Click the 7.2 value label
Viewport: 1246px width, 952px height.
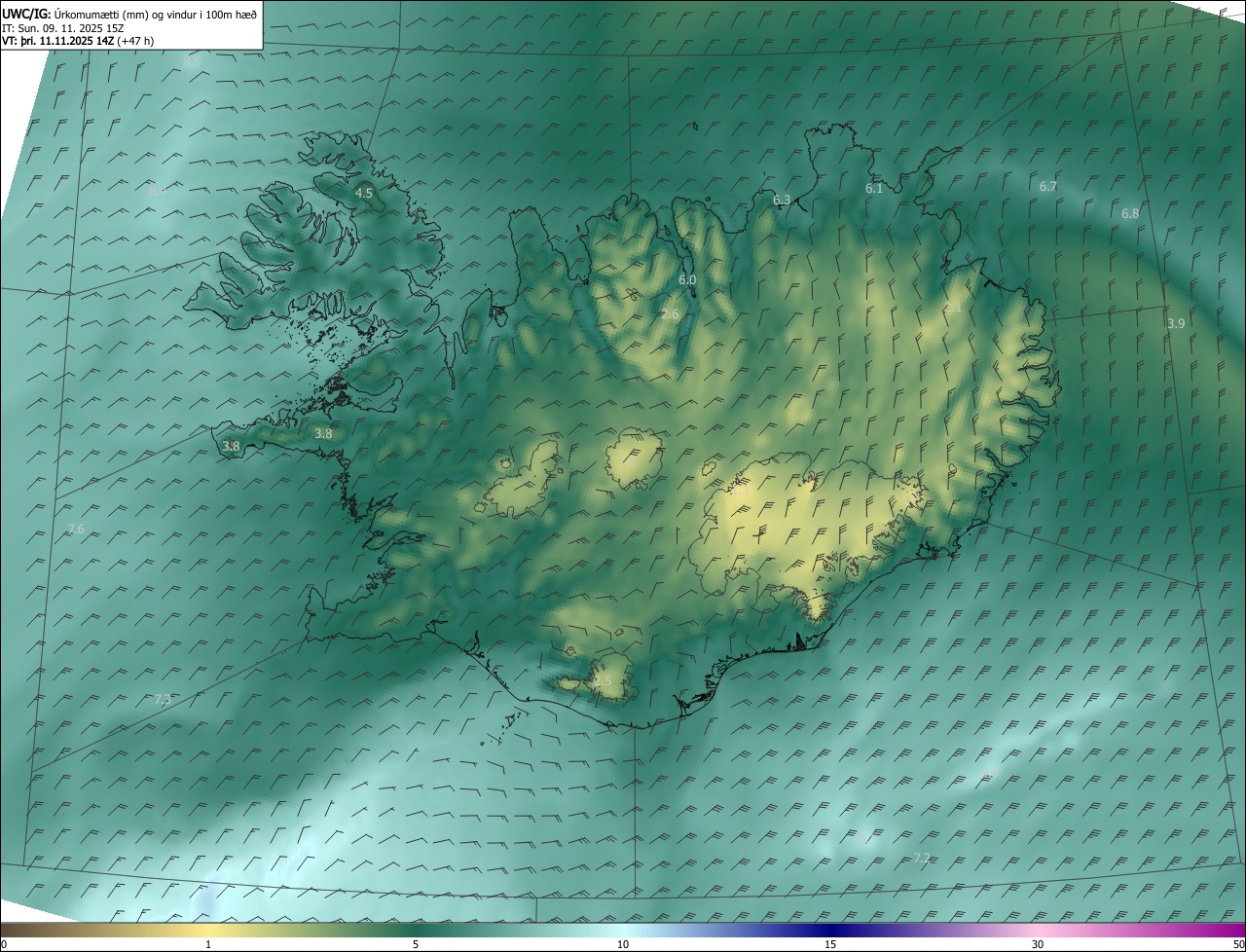(922, 858)
